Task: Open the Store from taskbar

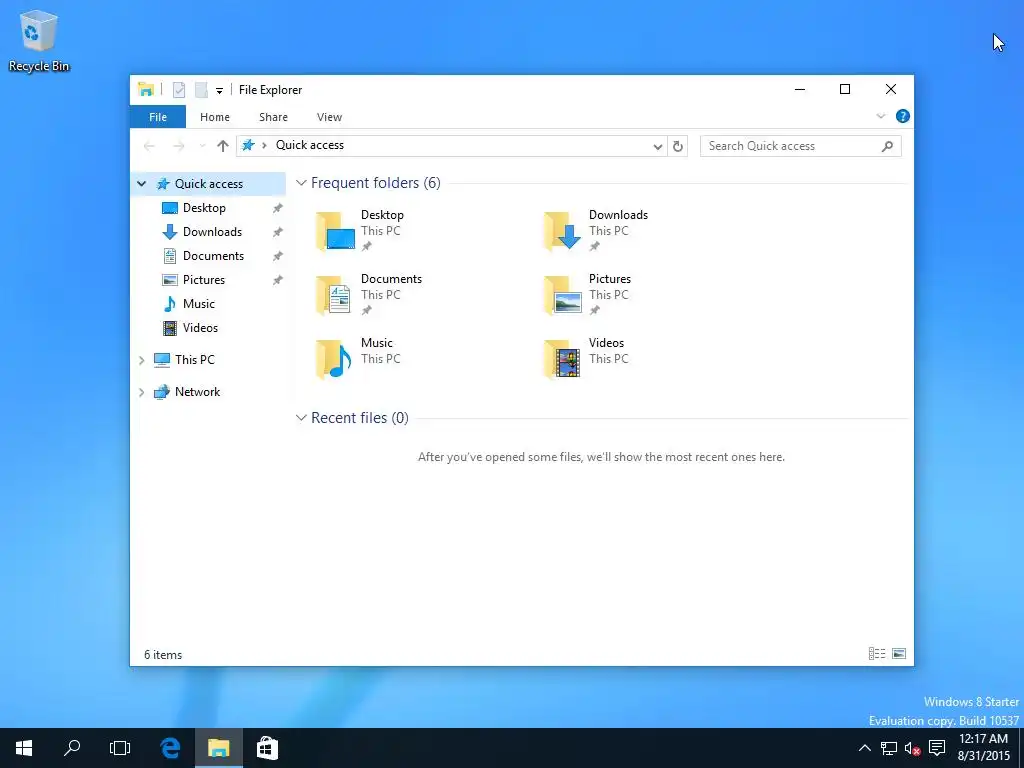Action: pos(267,748)
